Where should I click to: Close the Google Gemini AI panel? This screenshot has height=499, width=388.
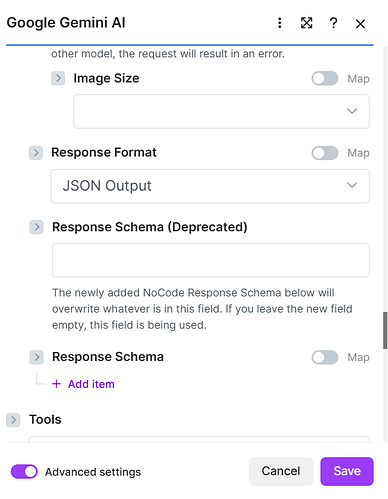click(360, 24)
